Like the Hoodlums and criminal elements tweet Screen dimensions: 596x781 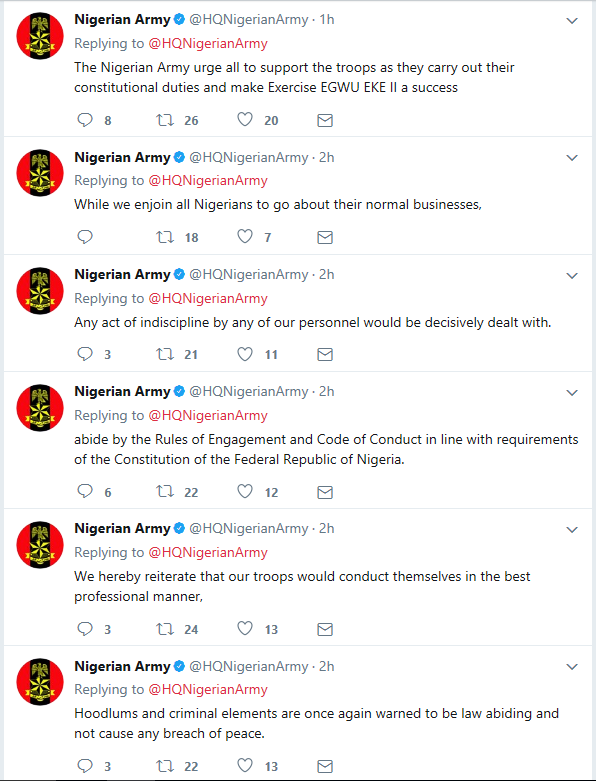[x=244, y=766]
